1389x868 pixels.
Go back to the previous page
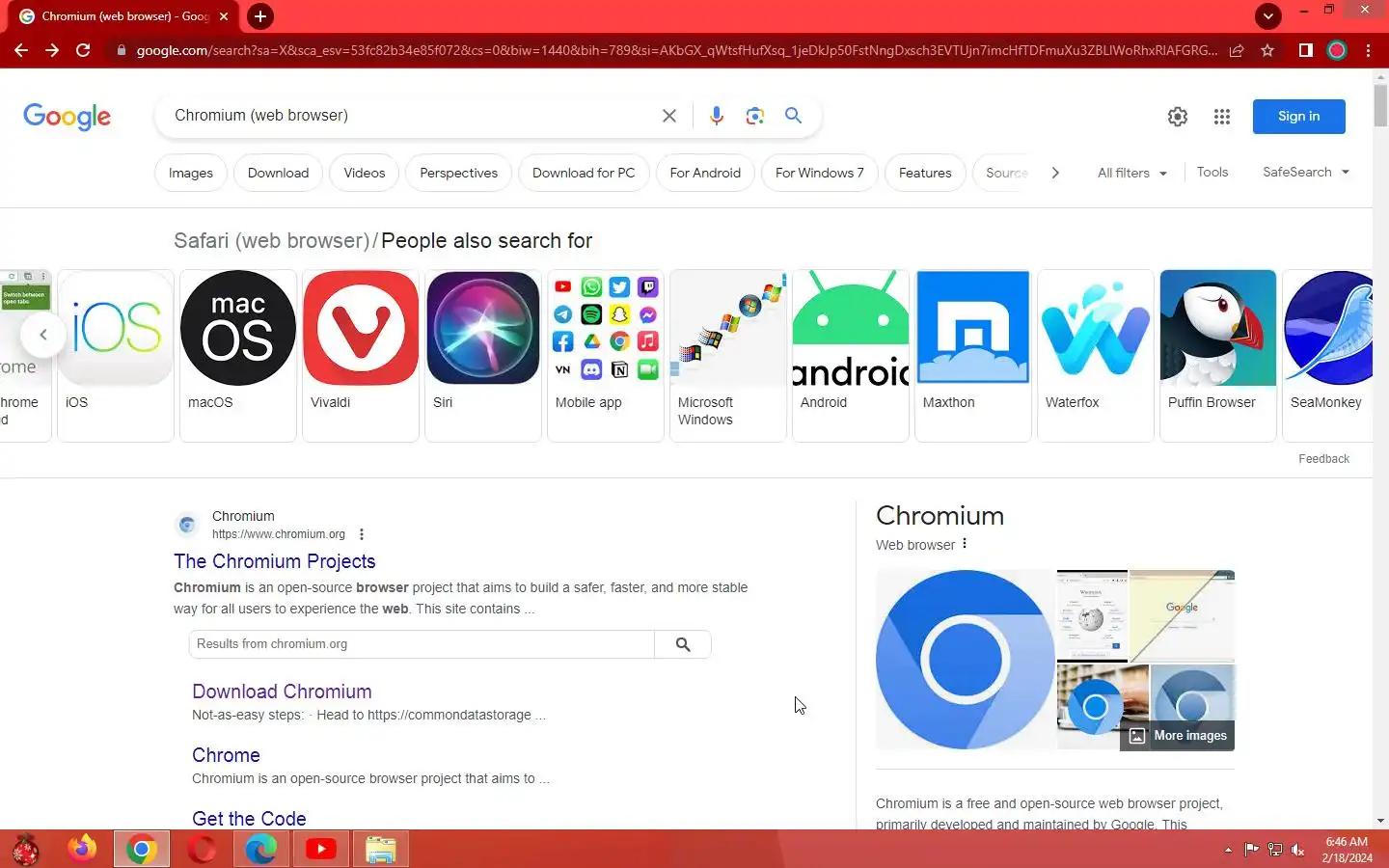click(x=21, y=50)
